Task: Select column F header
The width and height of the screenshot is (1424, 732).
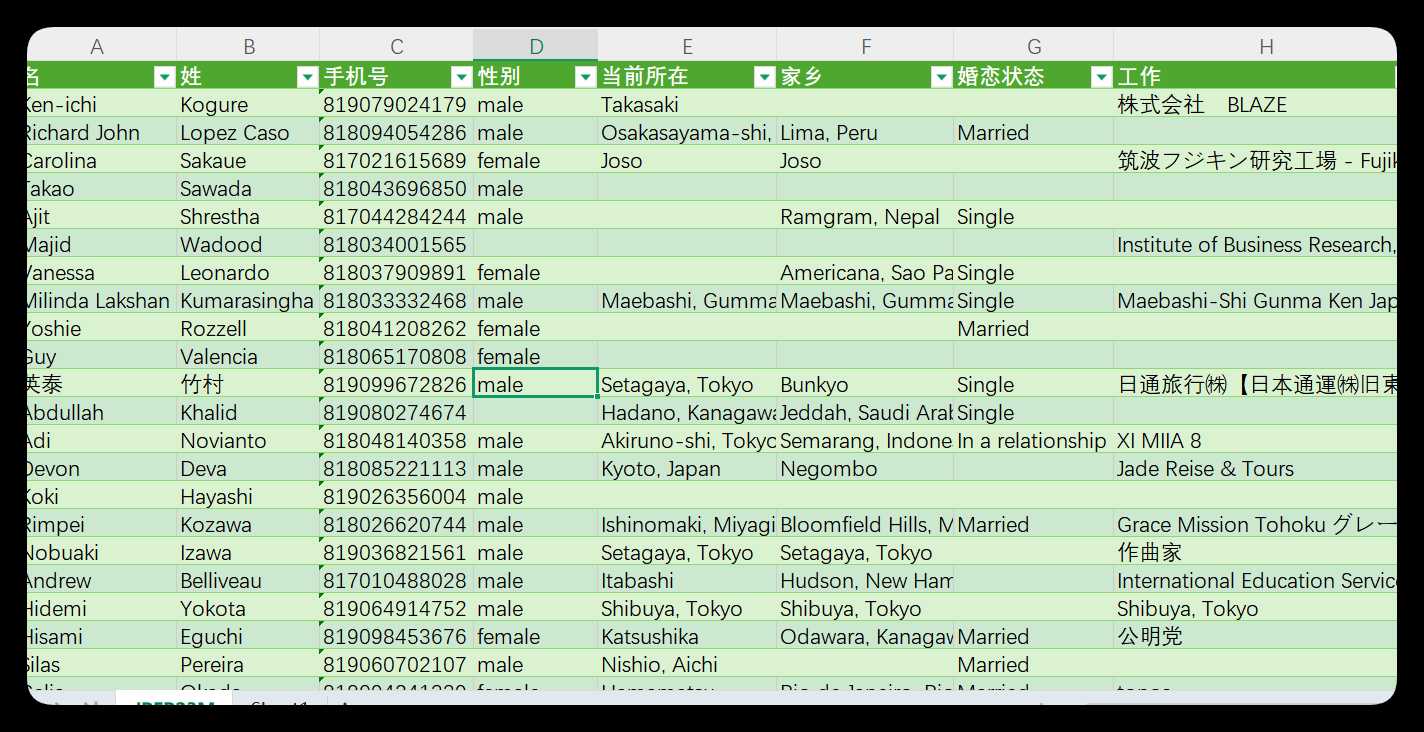Action: [x=865, y=46]
